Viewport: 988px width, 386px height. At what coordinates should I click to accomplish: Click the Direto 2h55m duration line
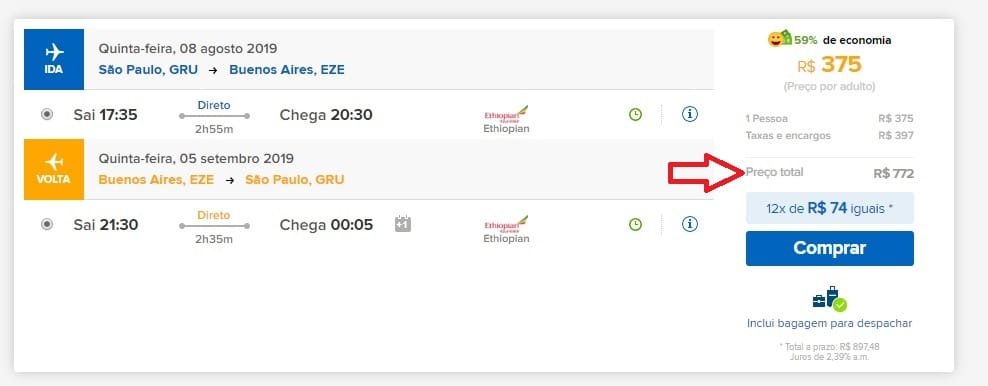214,116
